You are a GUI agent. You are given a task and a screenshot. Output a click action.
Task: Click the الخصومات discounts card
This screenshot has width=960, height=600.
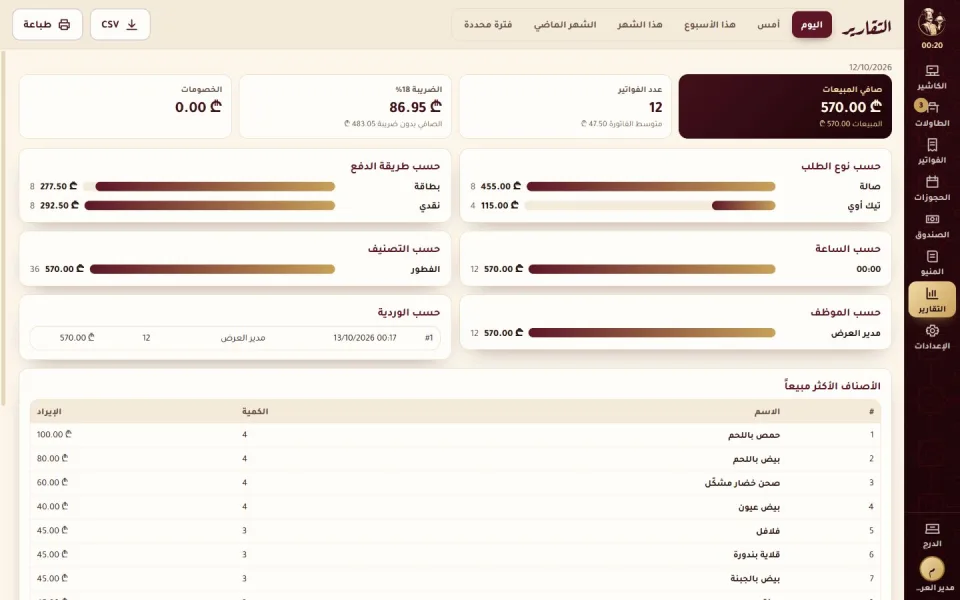[x=126, y=106]
